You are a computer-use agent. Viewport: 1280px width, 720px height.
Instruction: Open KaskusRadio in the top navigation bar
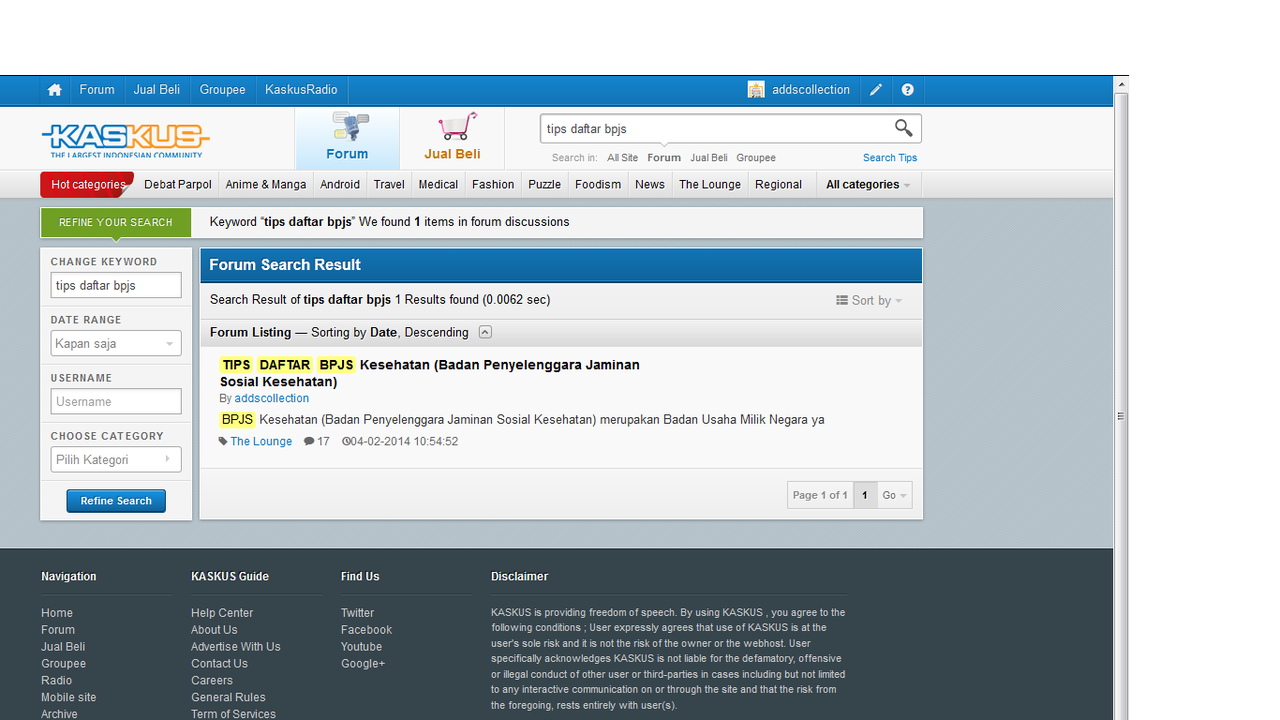[x=301, y=90]
